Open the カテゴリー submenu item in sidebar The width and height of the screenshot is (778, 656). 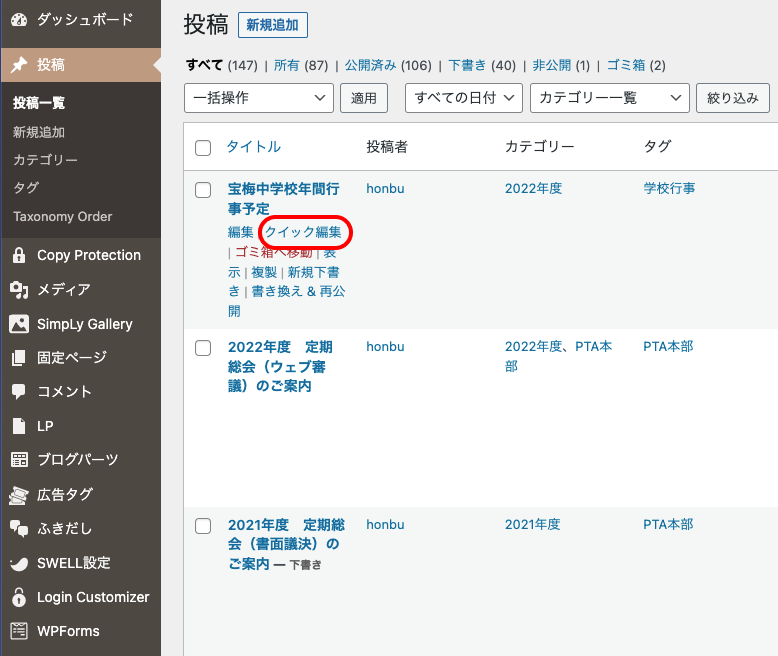point(45,160)
